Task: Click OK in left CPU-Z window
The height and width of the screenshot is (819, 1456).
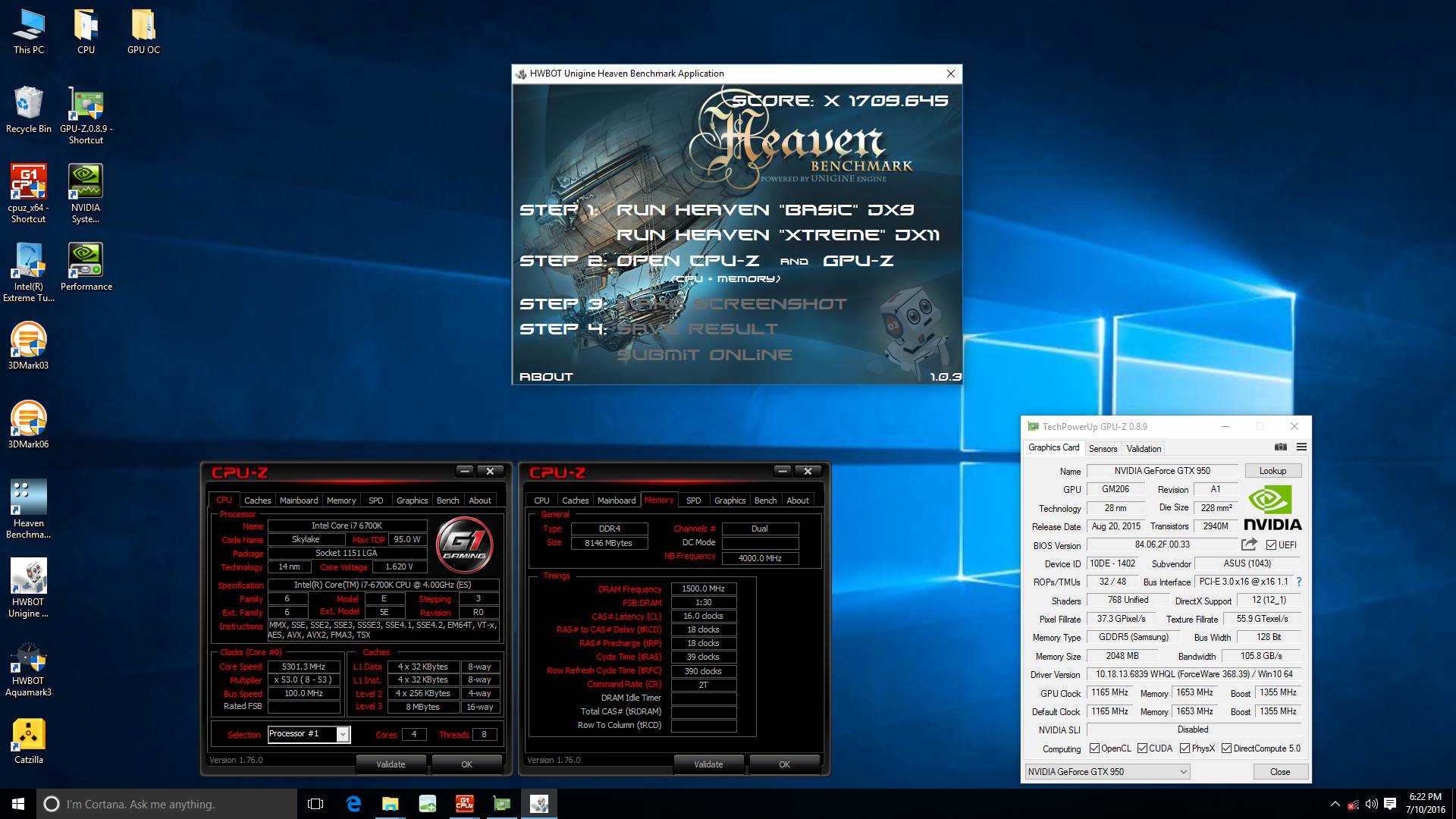Action: (x=466, y=764)
